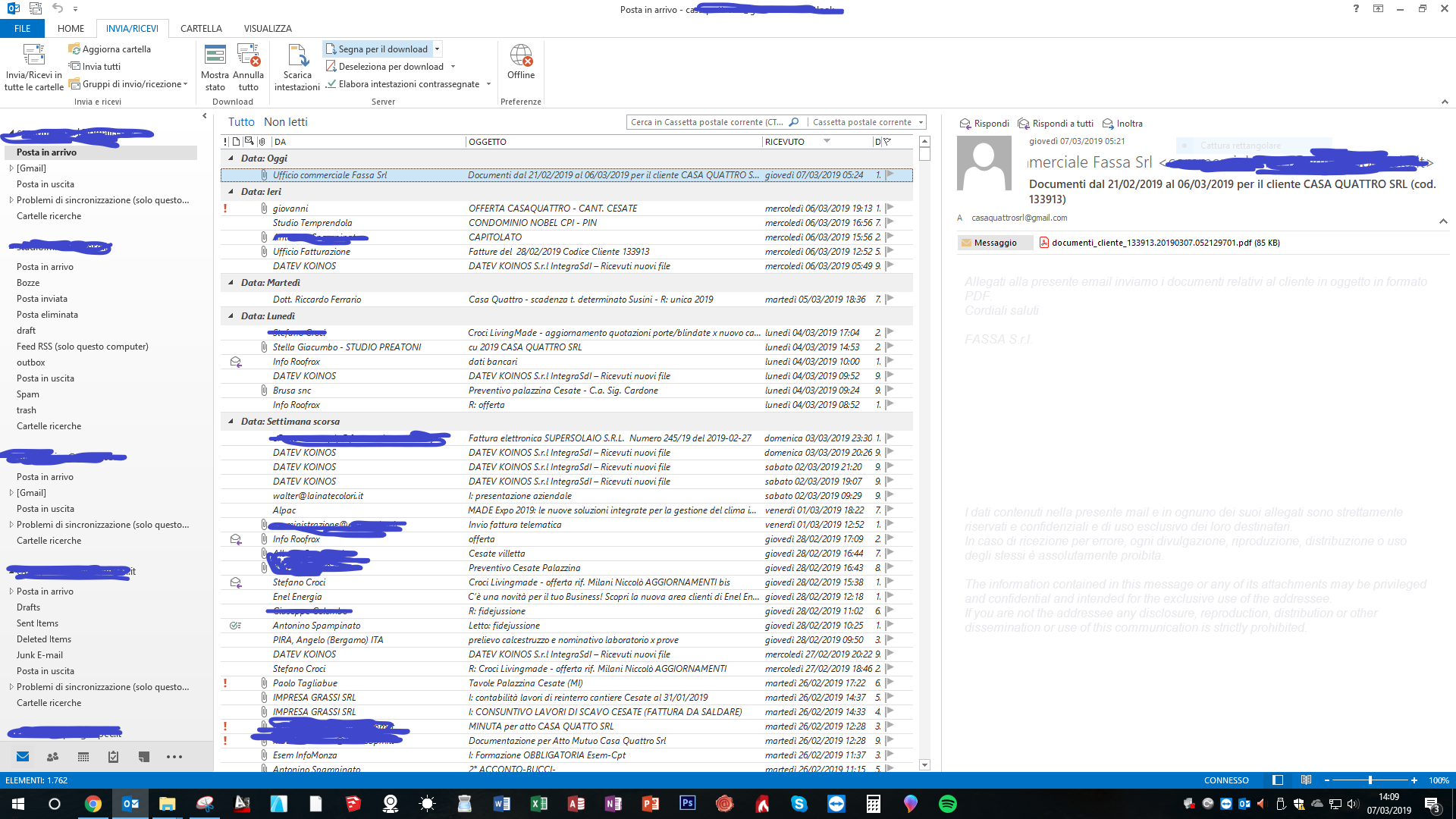The width and height of the screenshot is (1456, 819).
Task: Open the FILE tab
Action: [x=23, y=29]
